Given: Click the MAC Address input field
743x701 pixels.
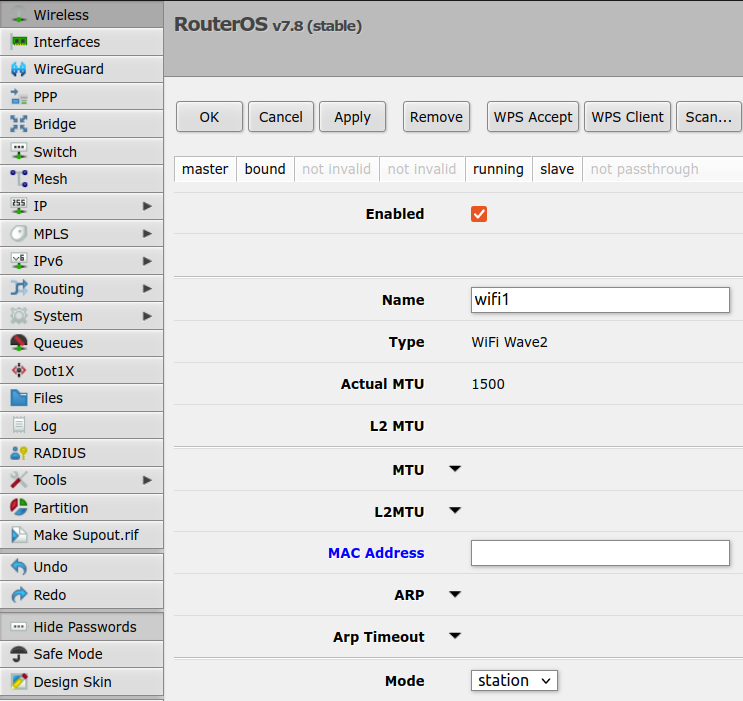Looking at the screenshot, I should click(600, 553).
